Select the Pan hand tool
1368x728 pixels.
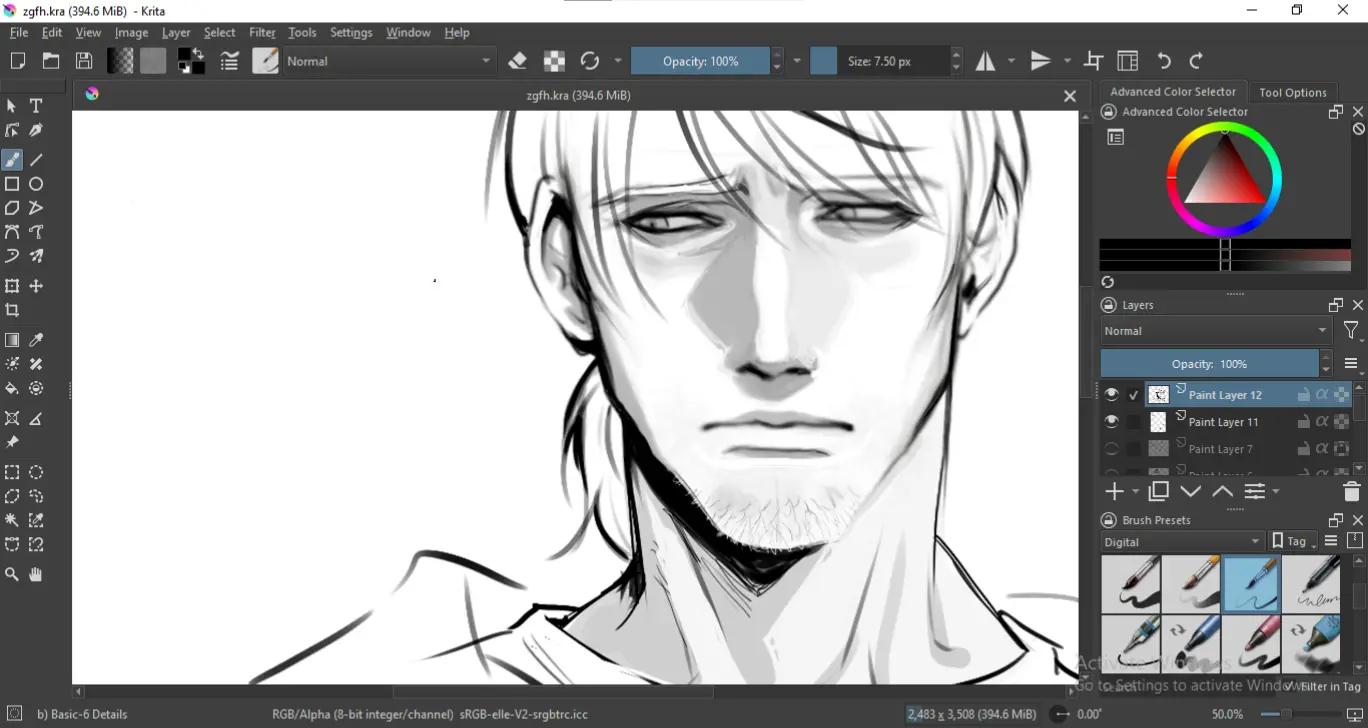[x=36, y=574]
